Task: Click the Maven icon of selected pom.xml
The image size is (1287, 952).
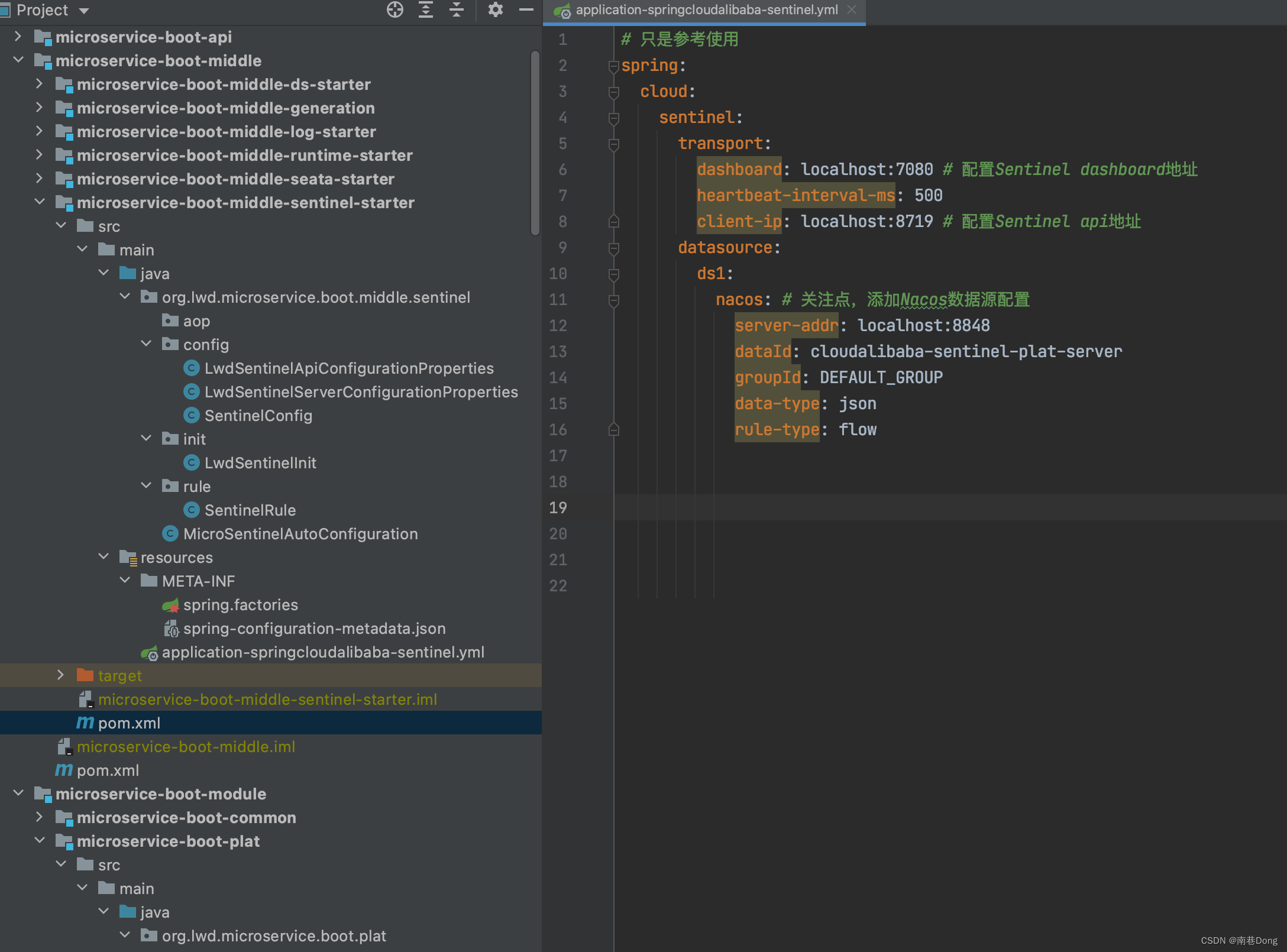Action: [85, 723]
